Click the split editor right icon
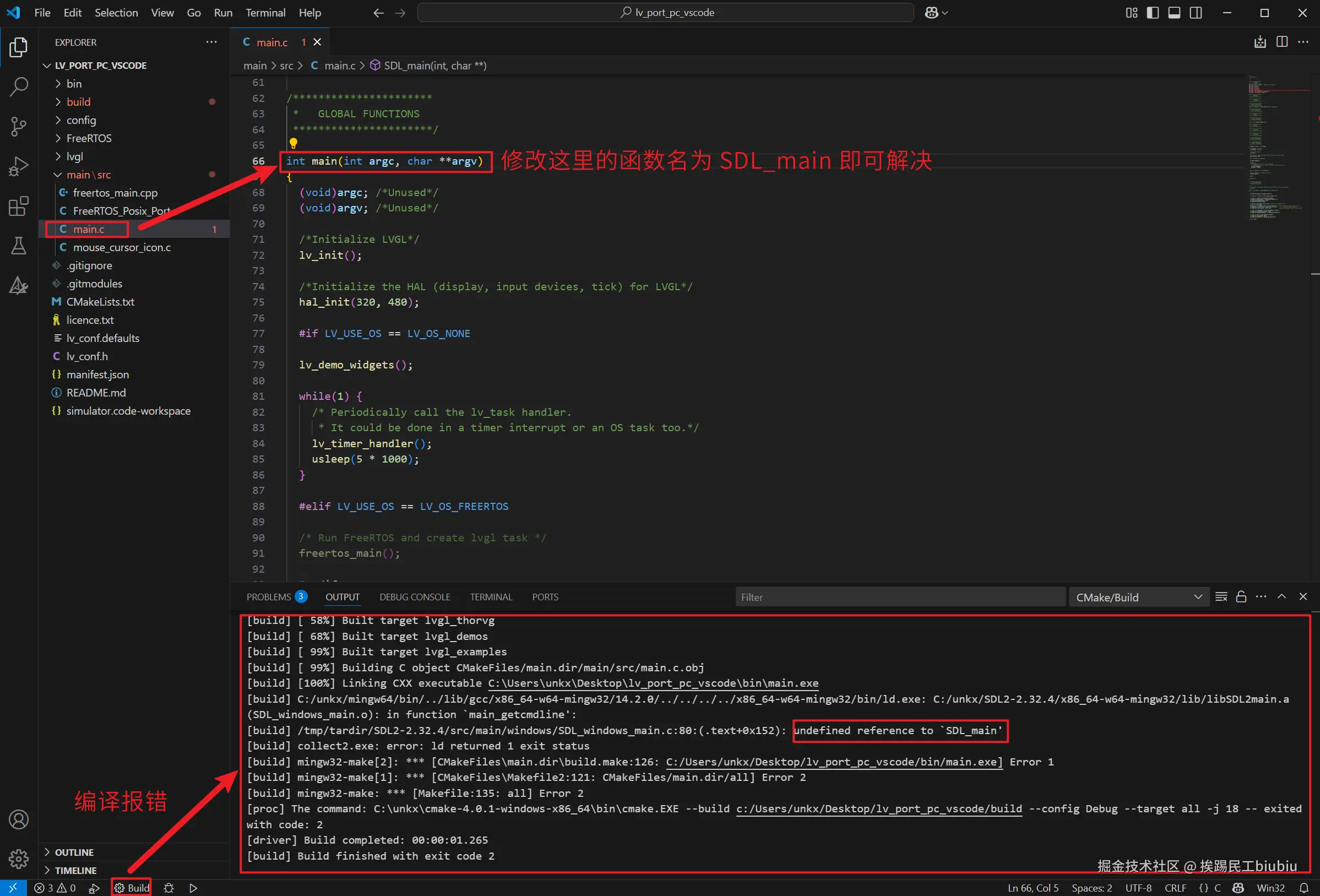 click(x=1282, y=42)
